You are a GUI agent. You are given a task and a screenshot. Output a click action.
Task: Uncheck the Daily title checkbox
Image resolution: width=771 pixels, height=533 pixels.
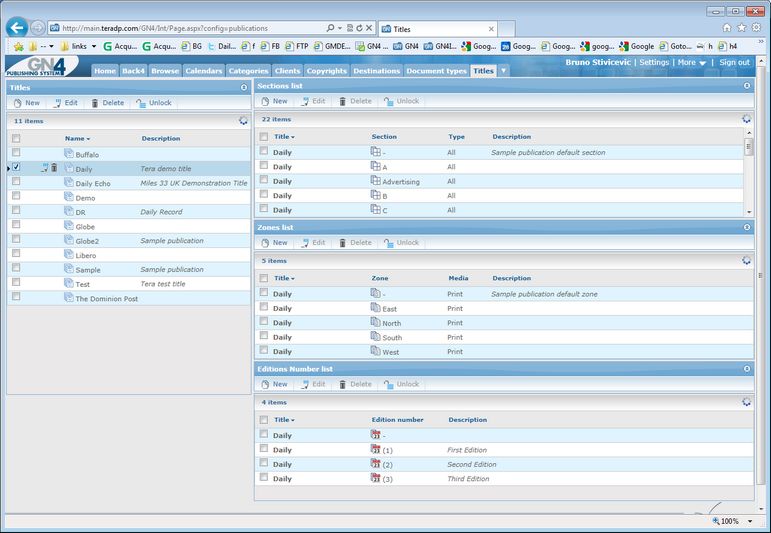tap(16, 167)
